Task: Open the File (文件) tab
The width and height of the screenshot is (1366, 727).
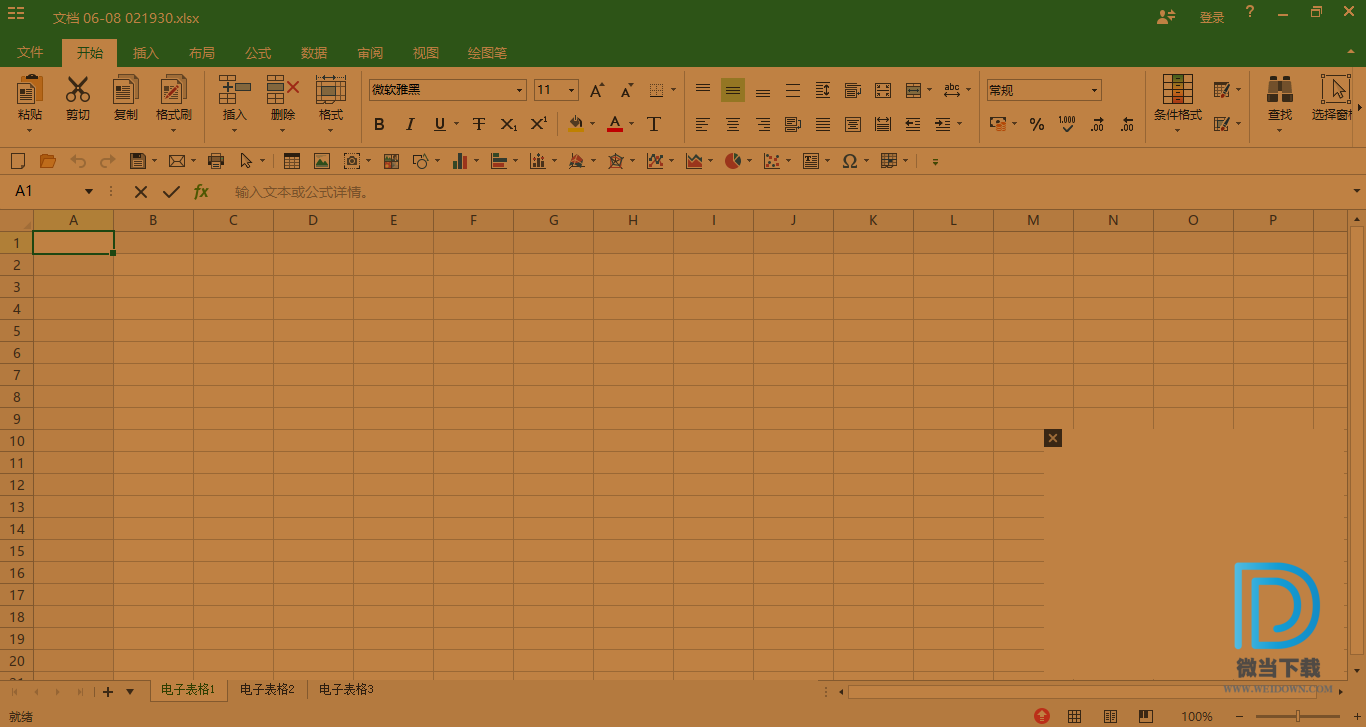Action: [x=30, y=53]
